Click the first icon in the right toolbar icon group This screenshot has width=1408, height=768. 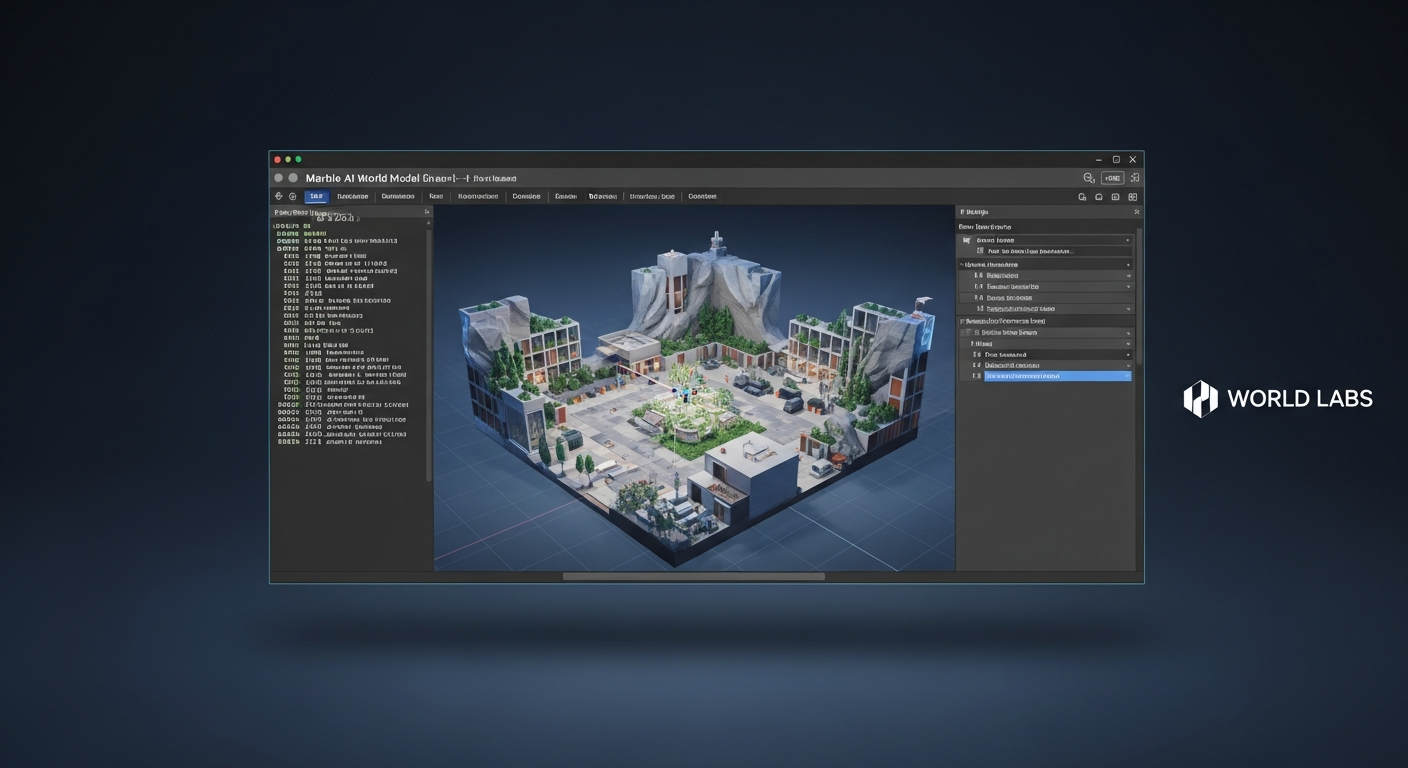click(1082, 197)
